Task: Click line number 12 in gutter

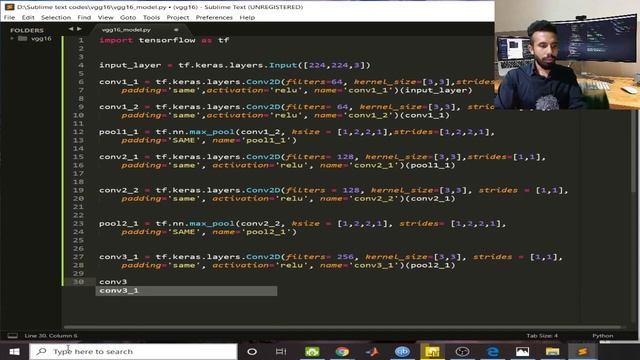Action: (79, 132)
